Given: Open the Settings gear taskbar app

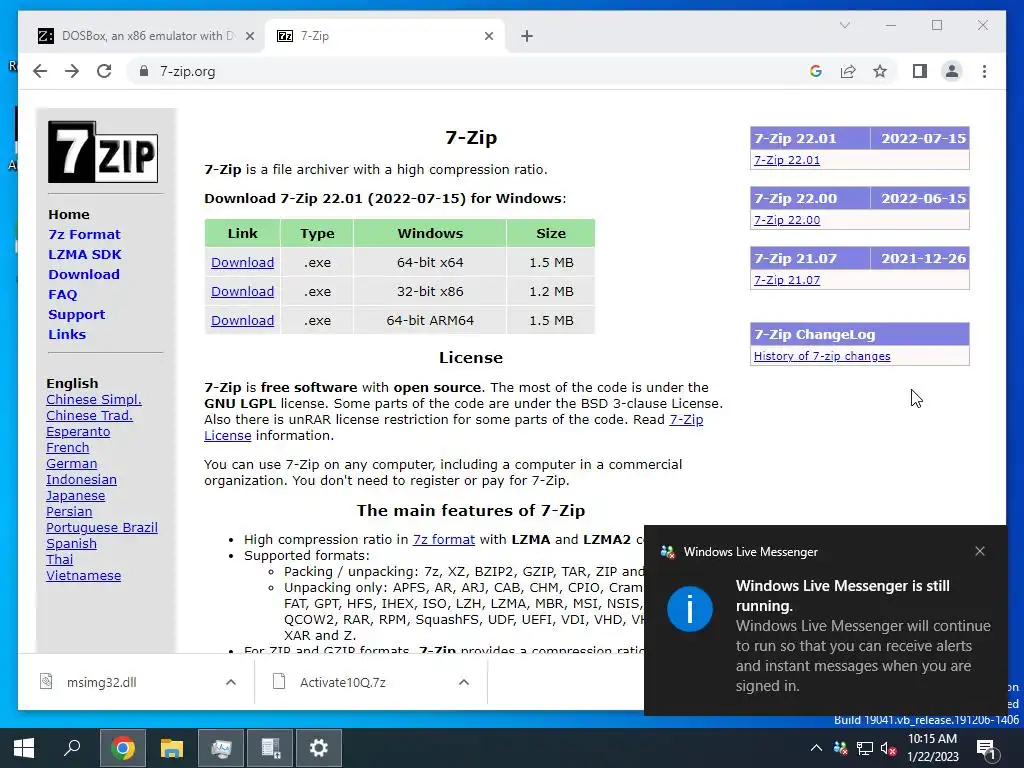Looking at the screenshot, I should 319,748.
